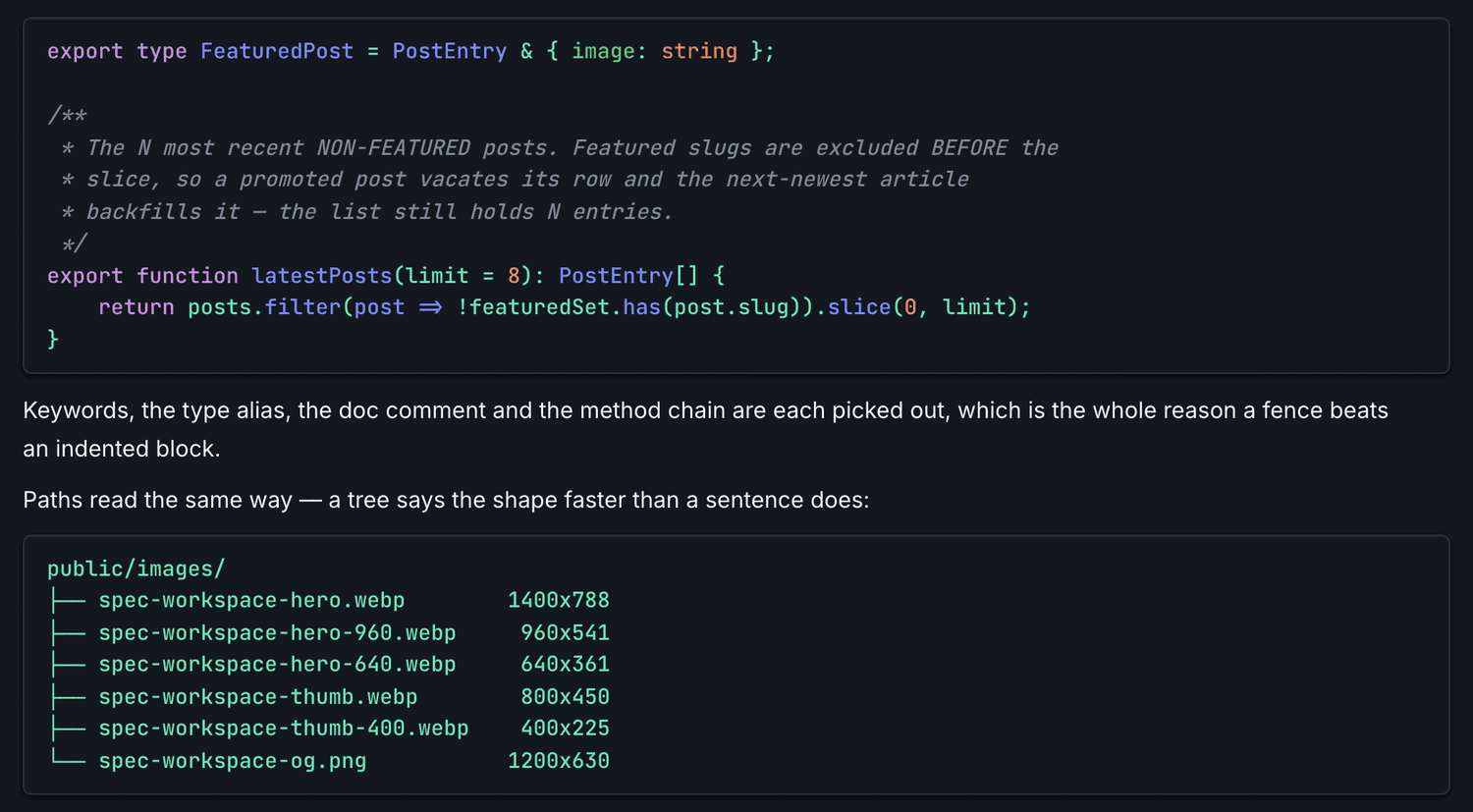The width and height of the screenshot is (1473, 812).
Task: Select the sentence starting "Paths read the same way"
Action: tap(446, 500)
